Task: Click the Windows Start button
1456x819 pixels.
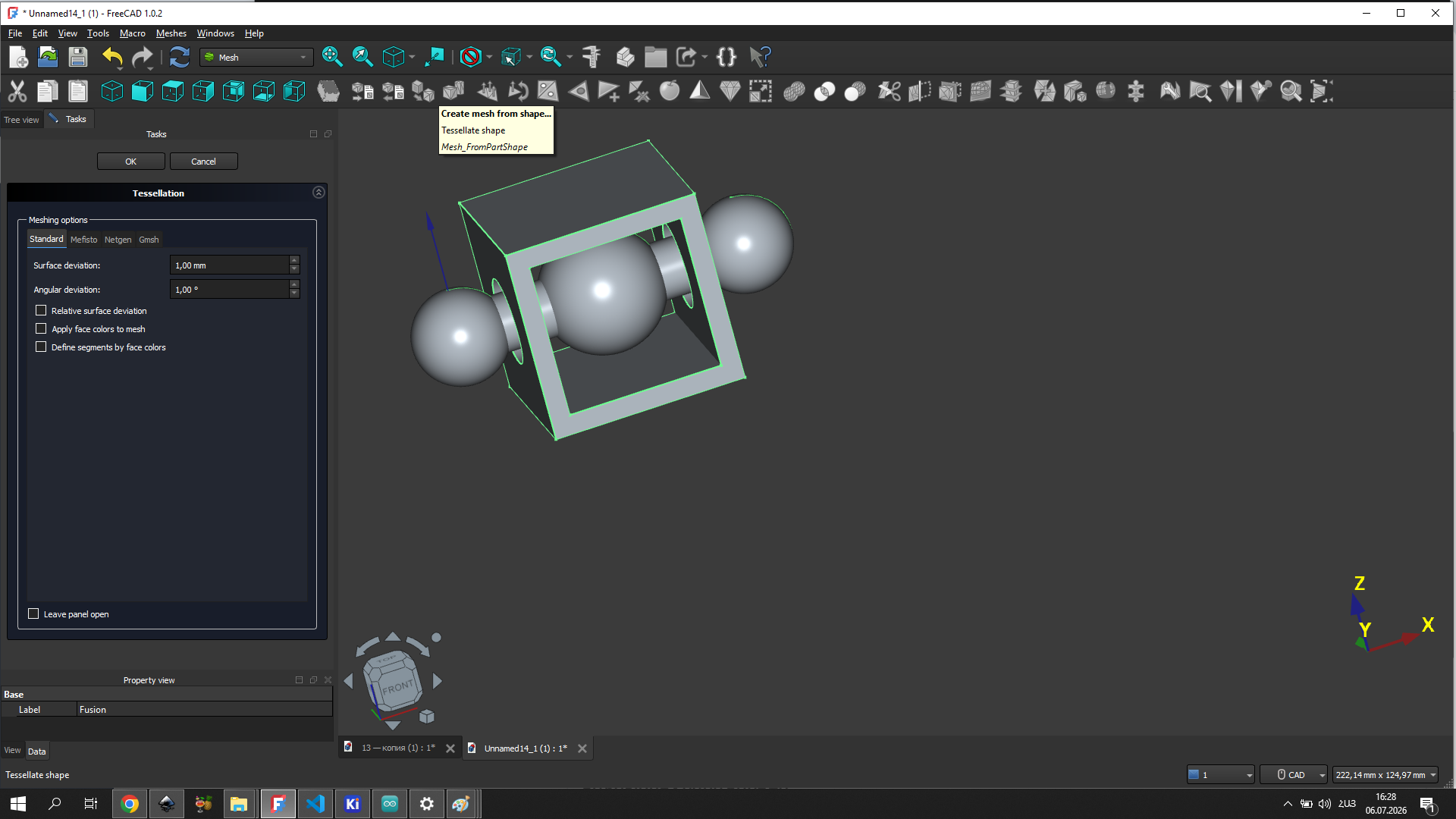Action: 18,804
